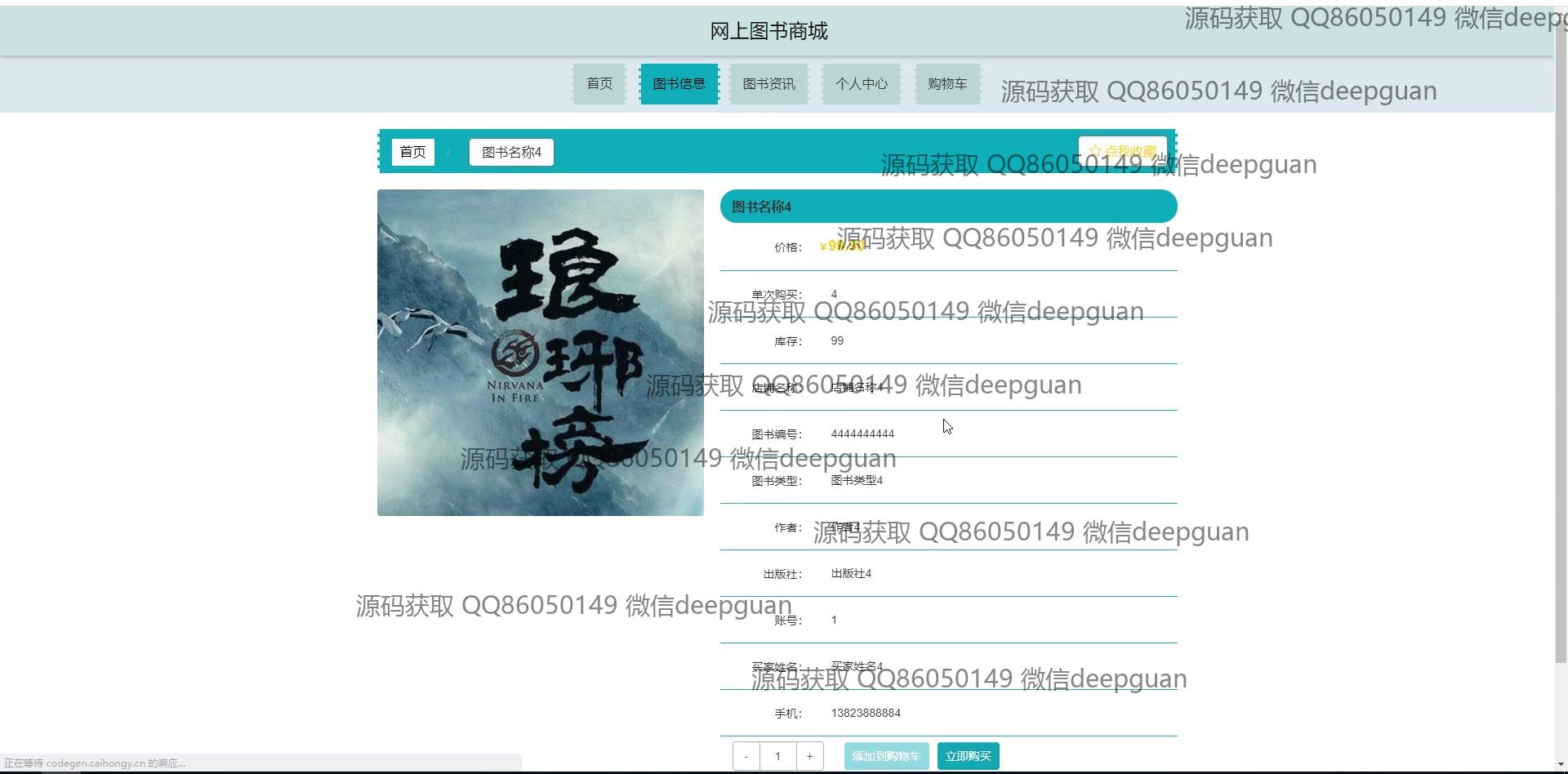Image resolution: width=1568 pixels, height=774 pixels.
Task: Click the 添加到购物车 button
Action: [x=886, y=756]
